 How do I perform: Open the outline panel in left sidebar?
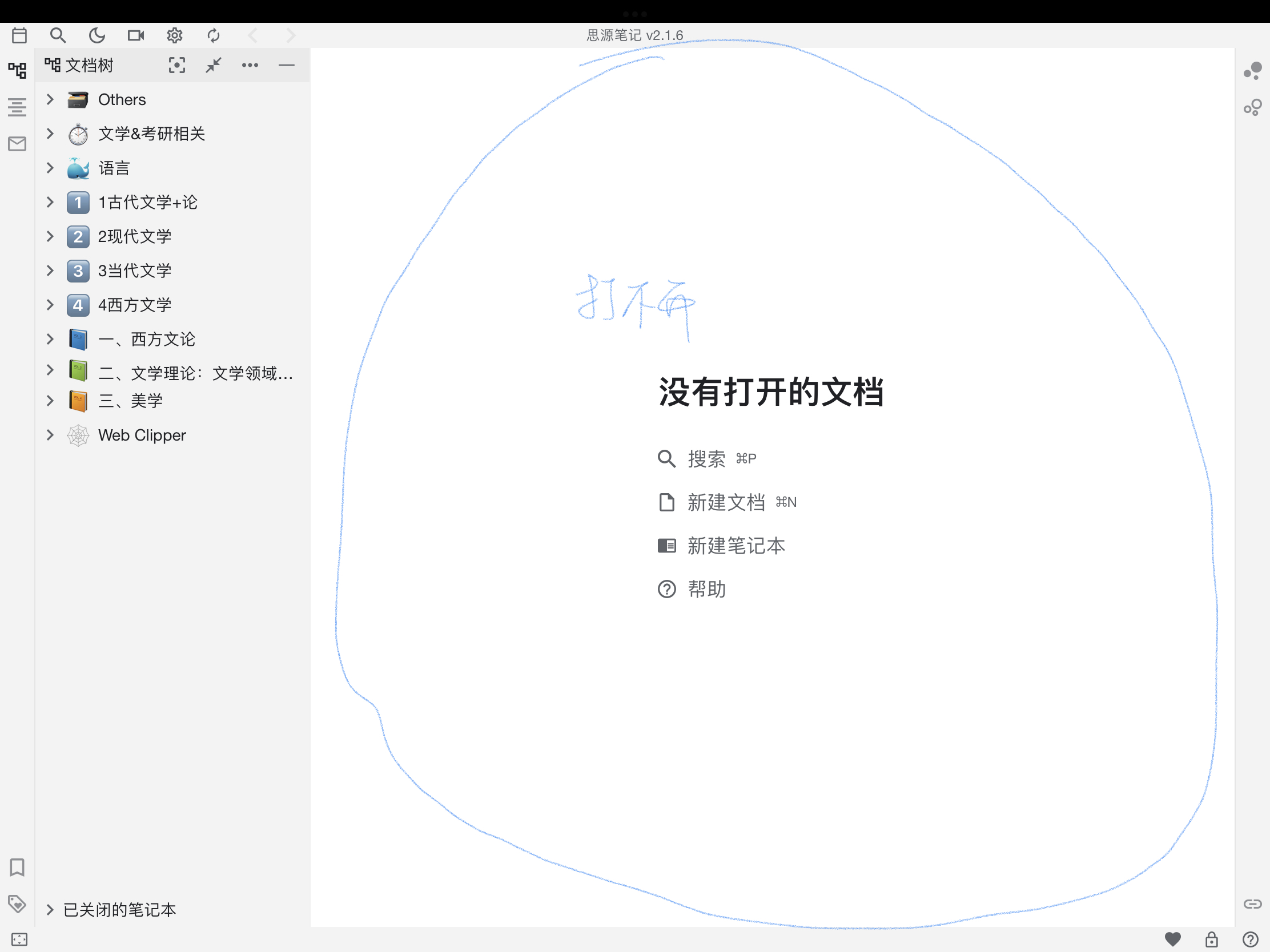click(x=17, y=107)
